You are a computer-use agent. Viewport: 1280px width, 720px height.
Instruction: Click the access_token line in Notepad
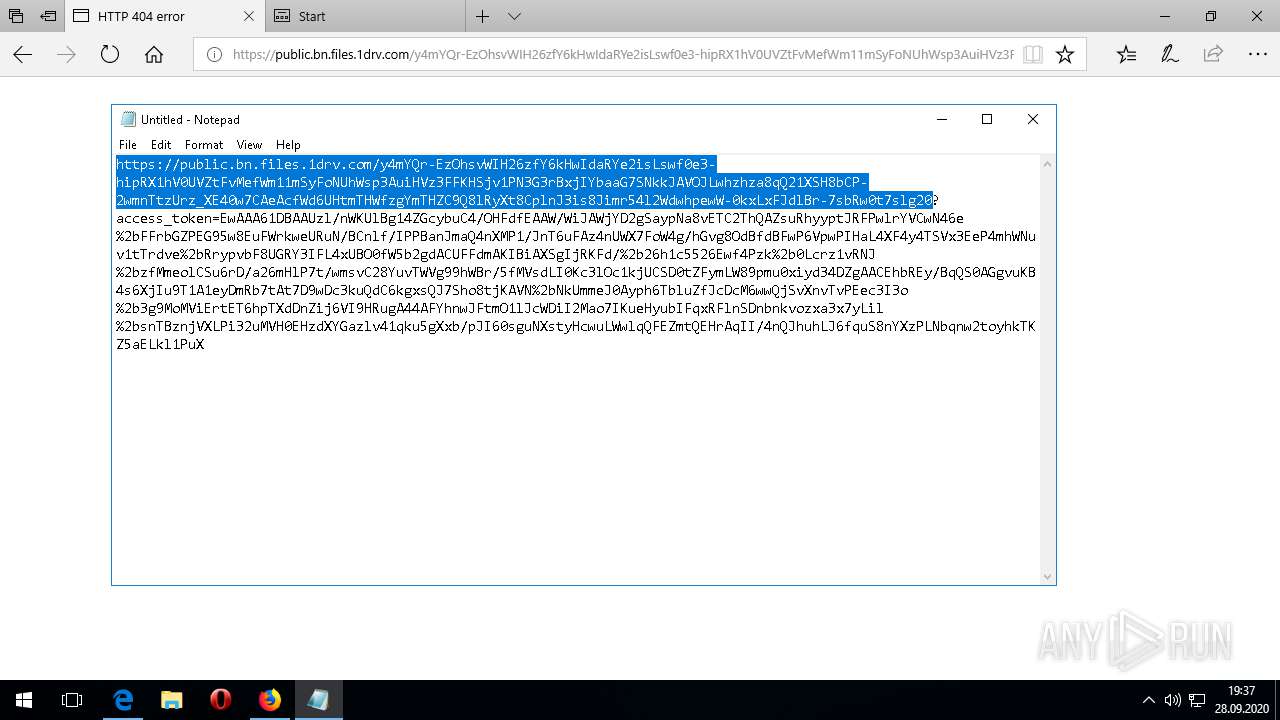(540, 218)
